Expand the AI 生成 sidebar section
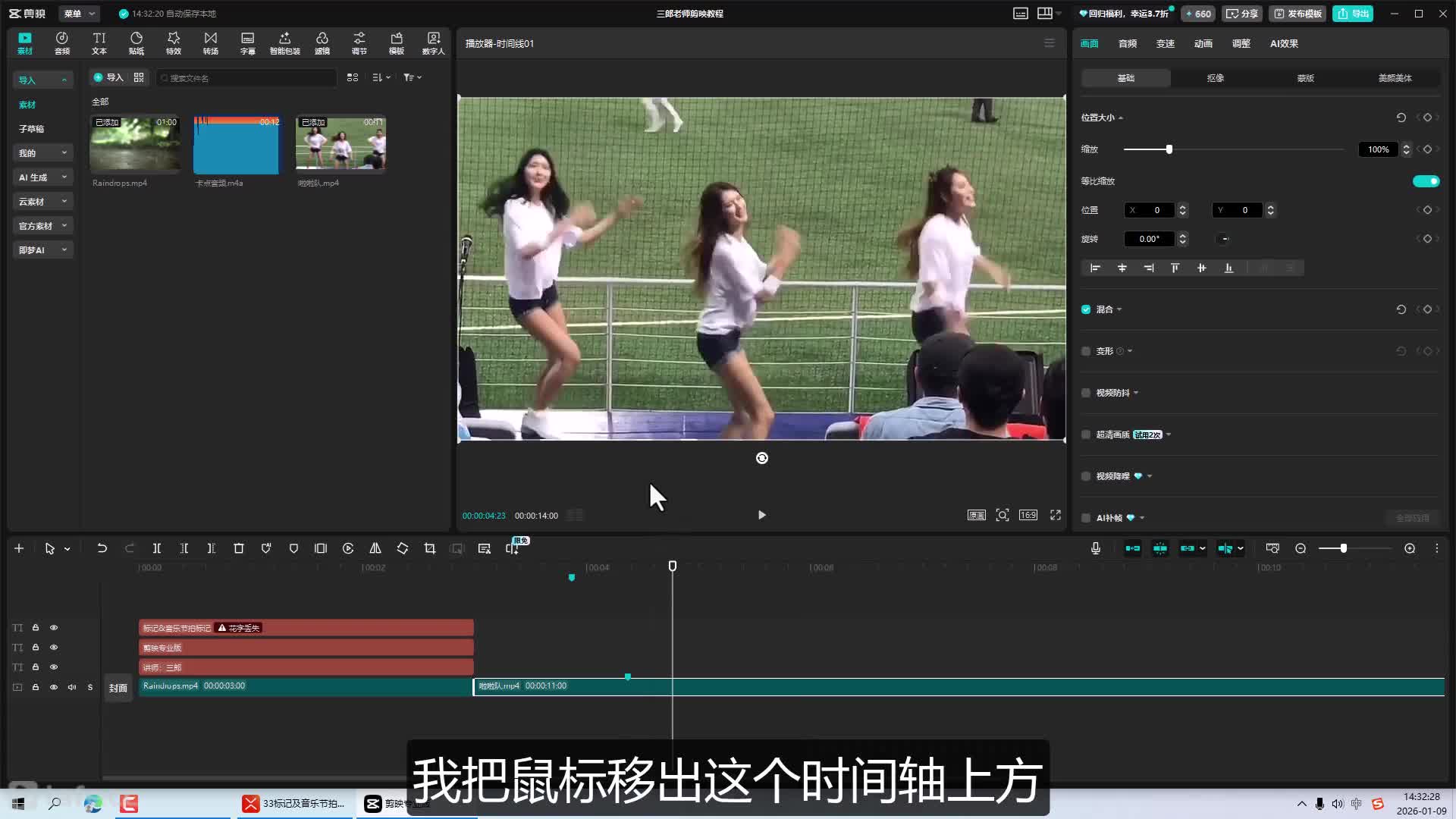Viewport: 1456px width, 819px height. pyautogui.click(x=42, y=177)
